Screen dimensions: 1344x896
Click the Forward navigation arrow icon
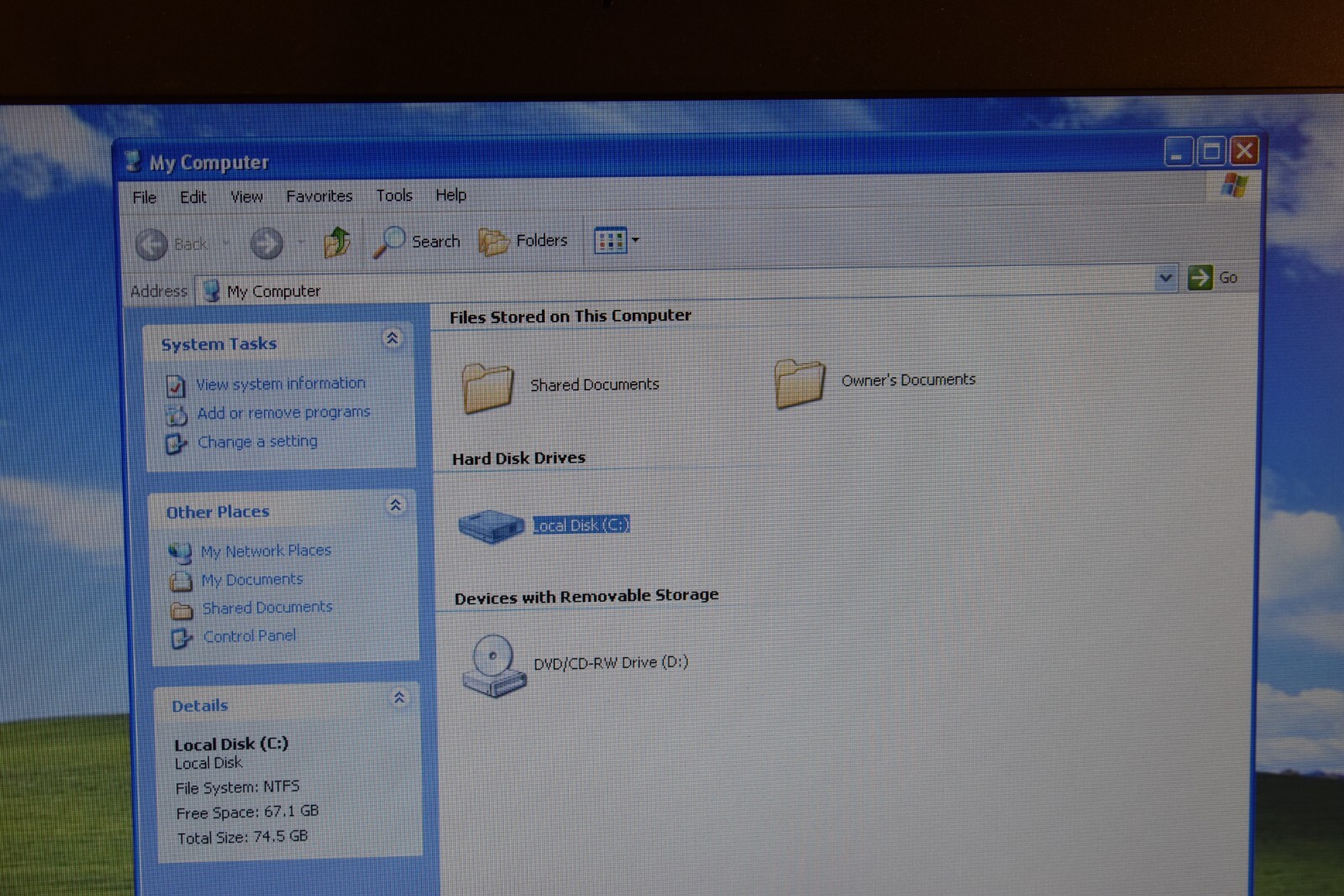pyautogui.click(x=266, y=244)
